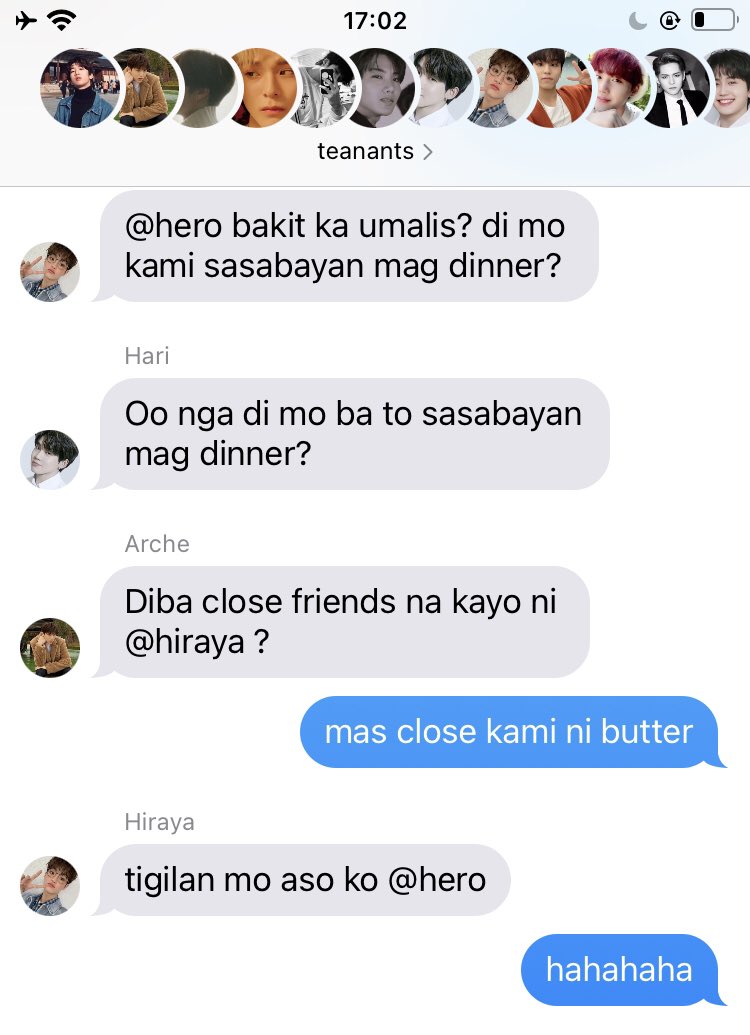Tap avatar beside 'bakit ka umalis' message

coord(50,271)
